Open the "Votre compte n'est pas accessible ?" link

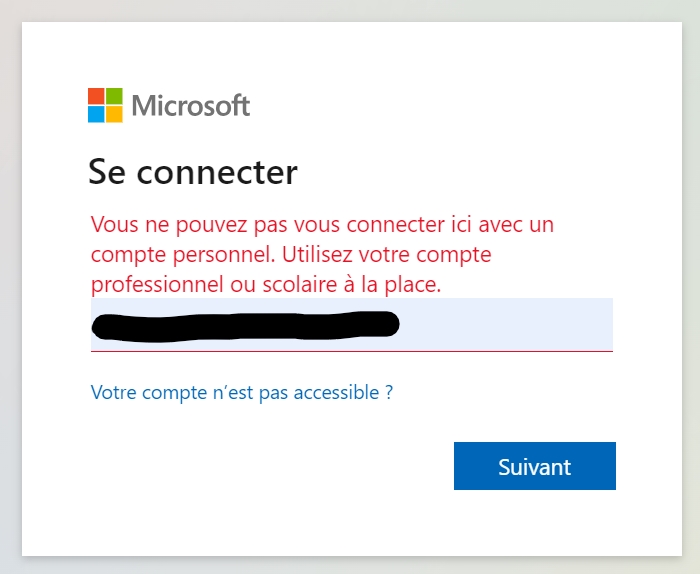pos(241,392)
